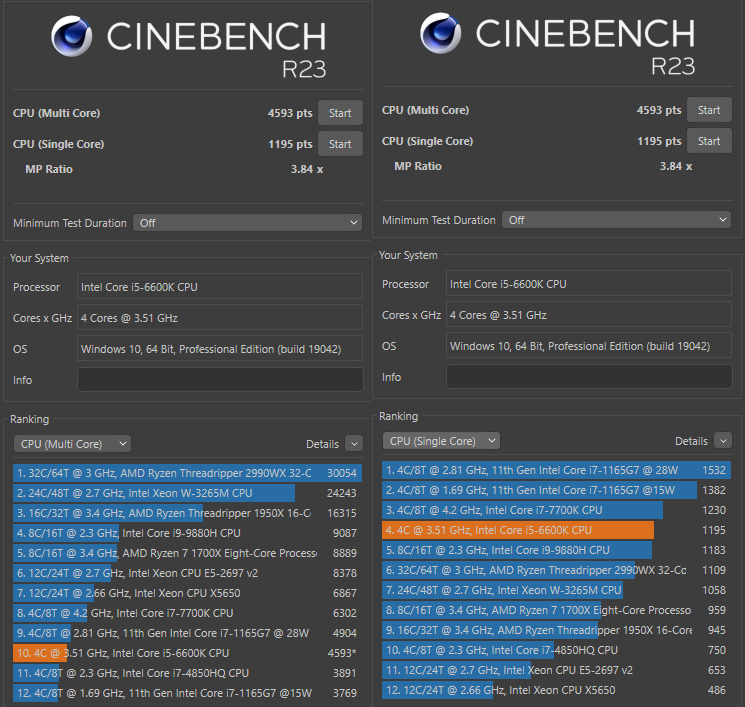
Task: Select Core i7-7700K row scoring 6302
Action: click(x=187, y=613)
